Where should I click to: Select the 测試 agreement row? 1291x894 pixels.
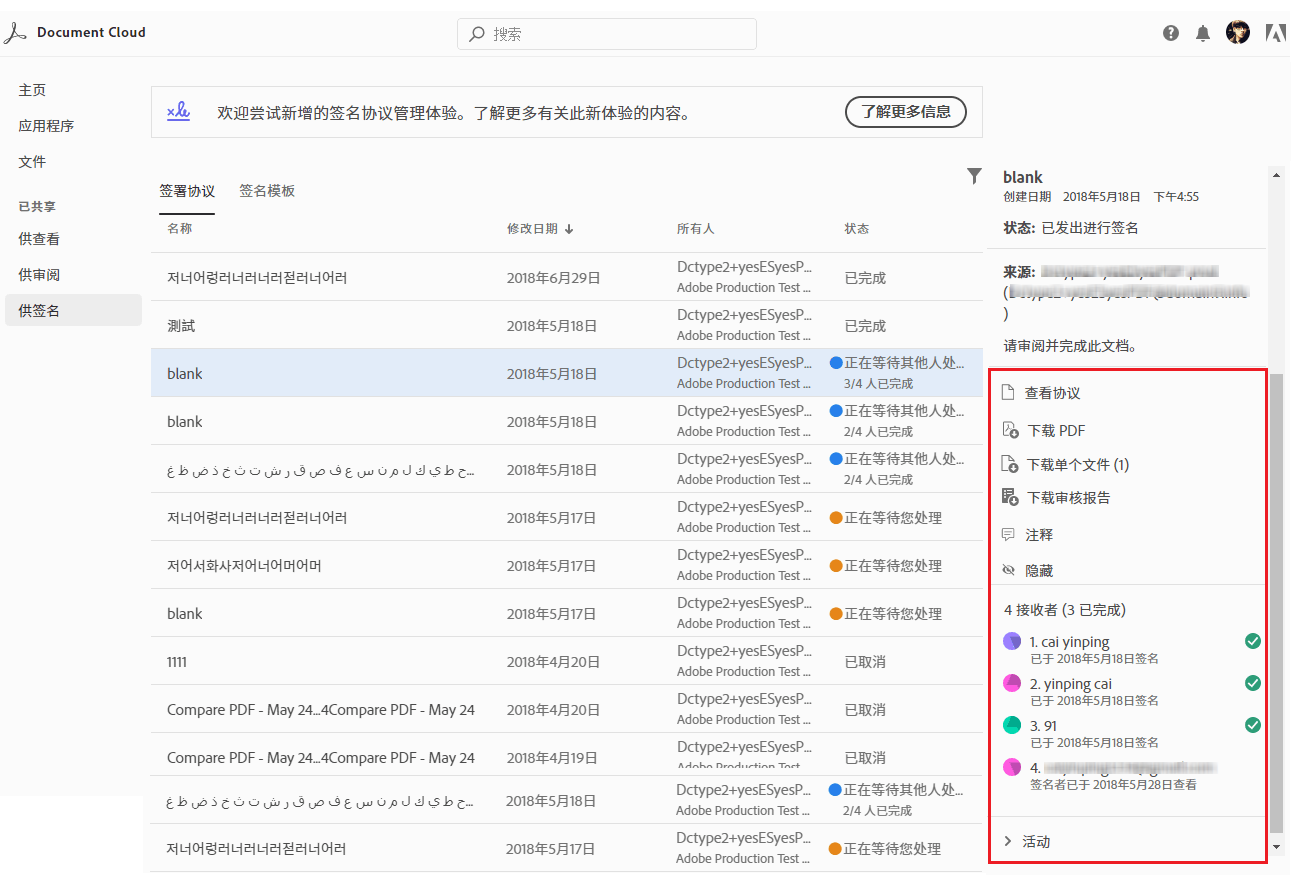coord(567,325)
